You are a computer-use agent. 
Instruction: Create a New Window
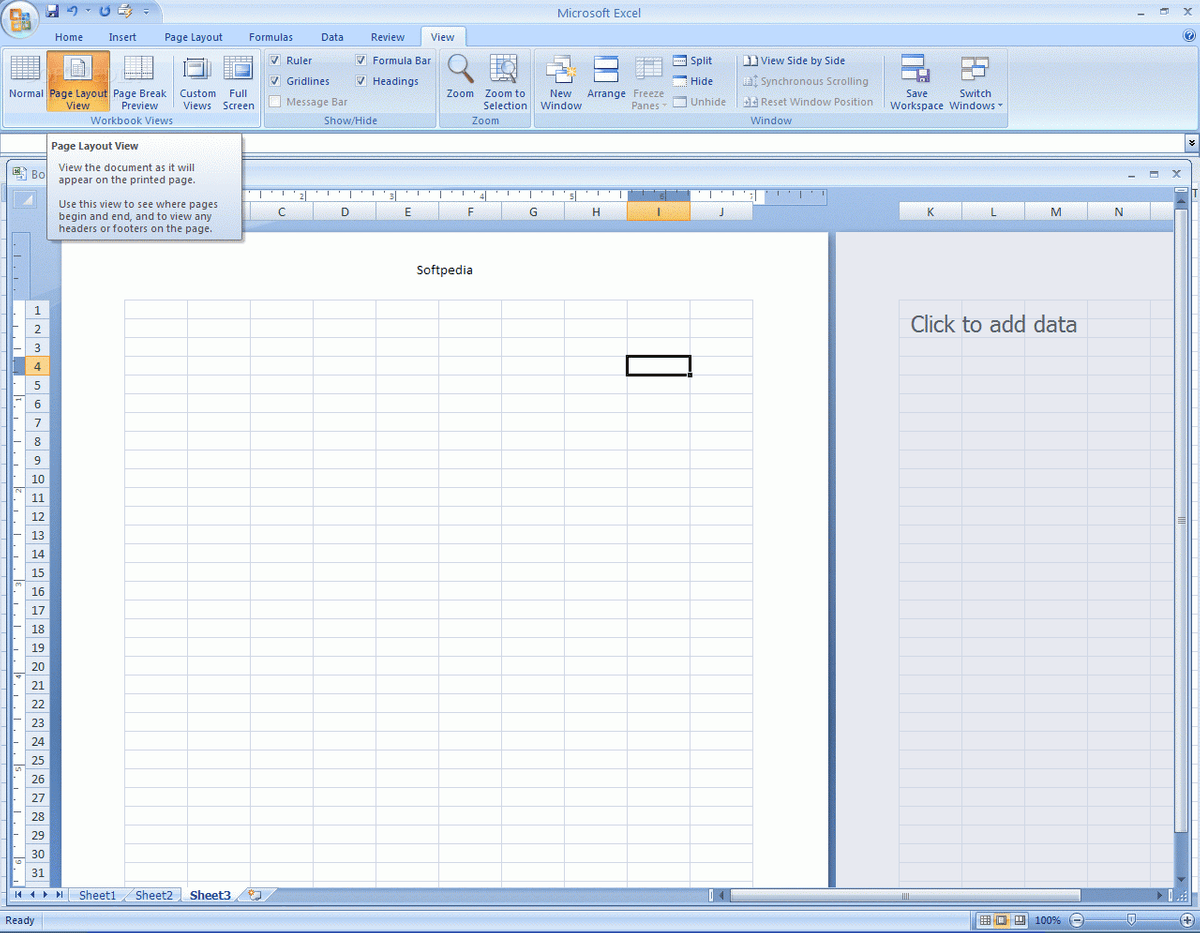[560, 80]
